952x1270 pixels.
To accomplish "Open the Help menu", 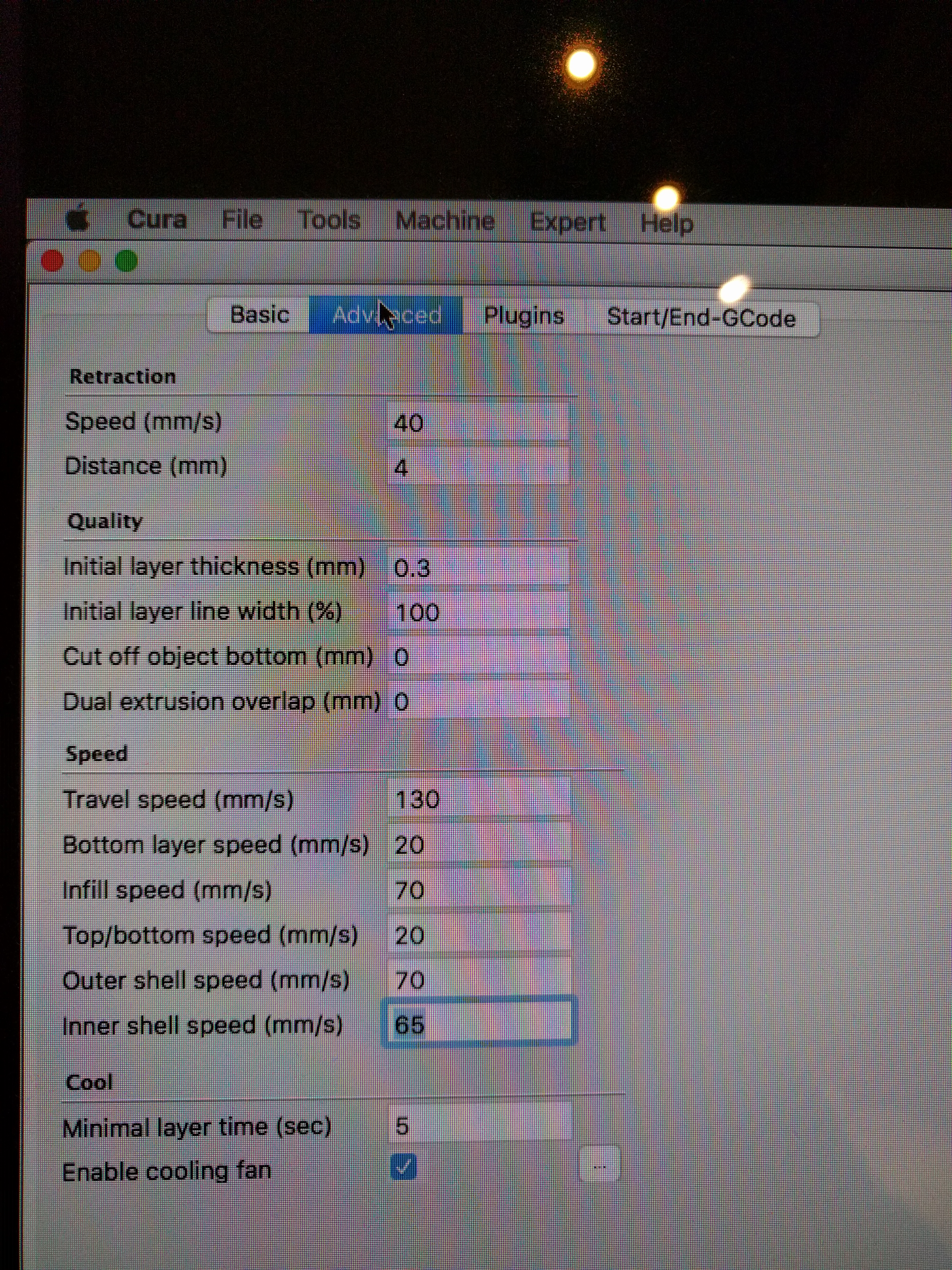I will 666,223.
